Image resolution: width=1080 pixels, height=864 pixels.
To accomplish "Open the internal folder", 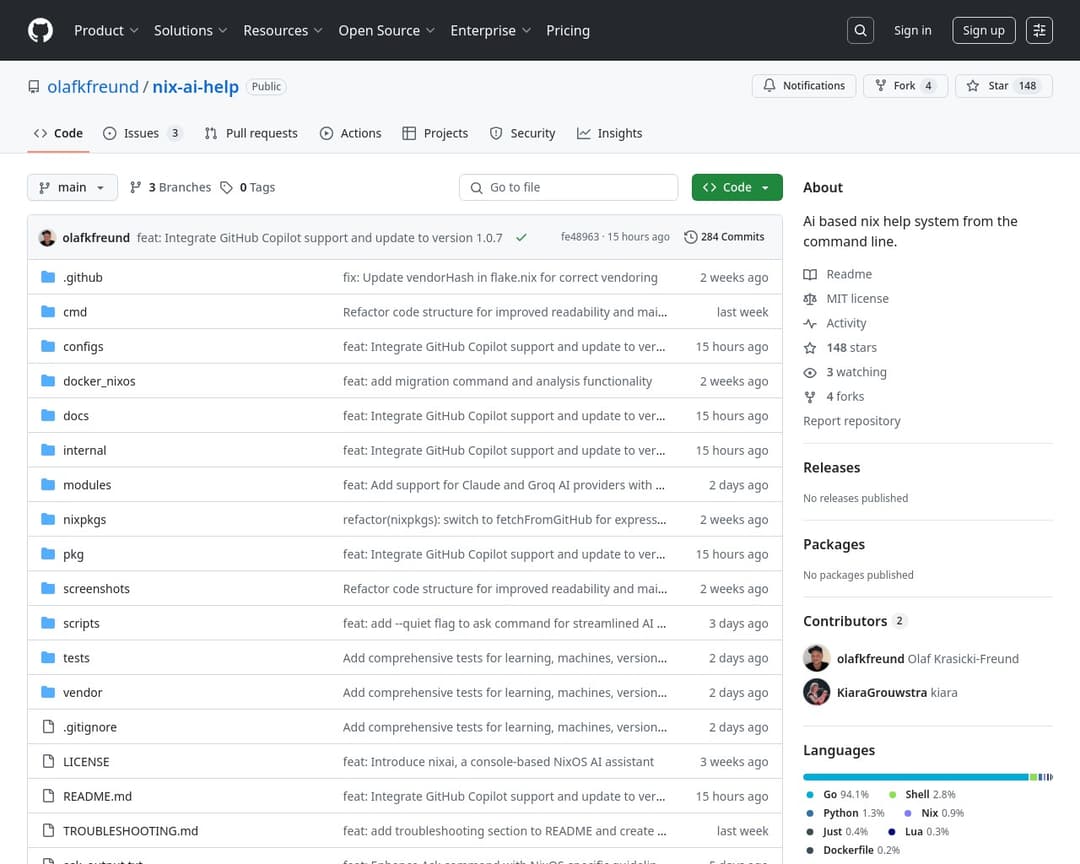I will click(85, 450).
